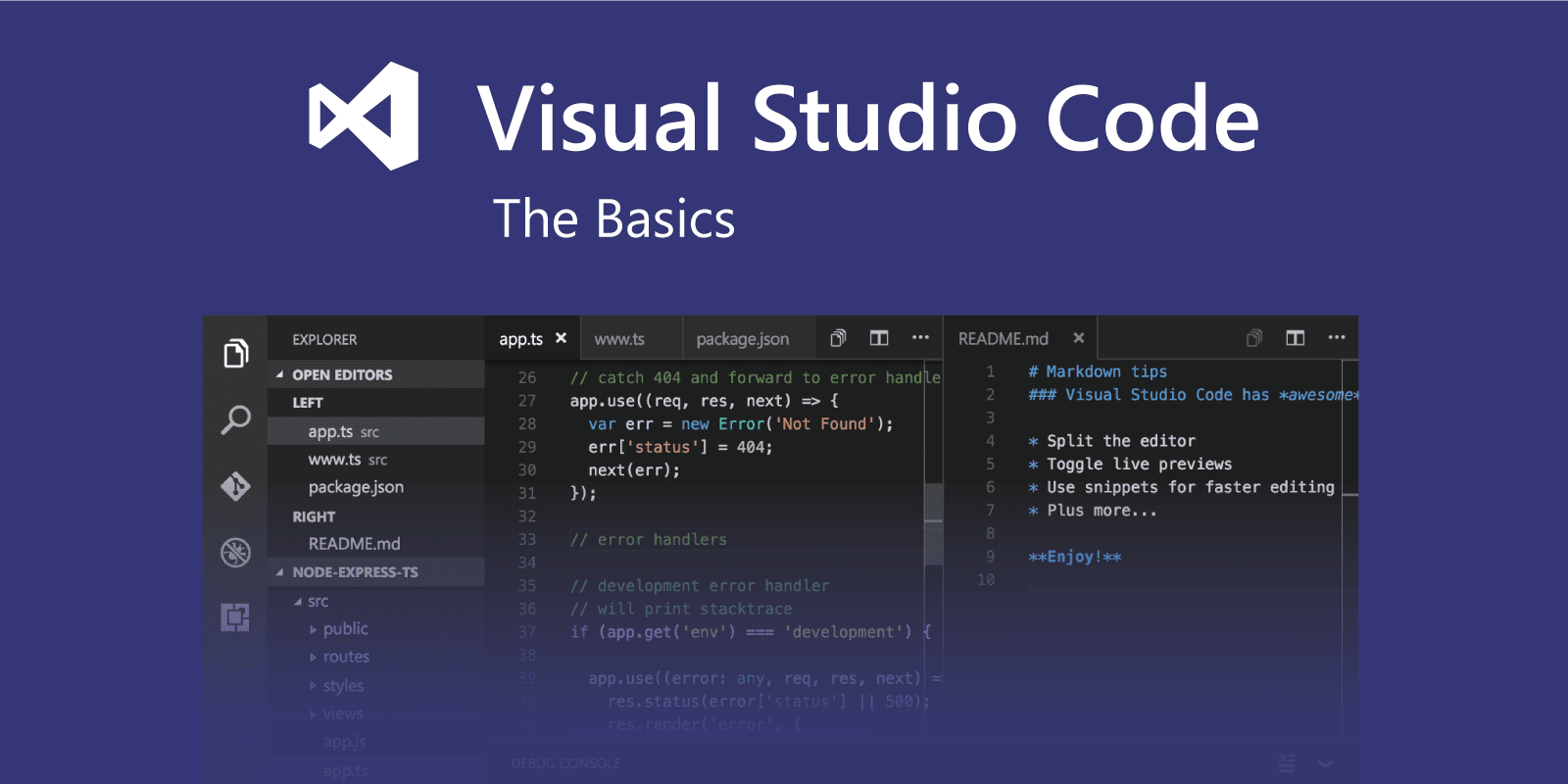Image resolution: width=1568 pixels, height=784 pixels.
Task: Collapse the Open Editors section
Action: (376, 374)
